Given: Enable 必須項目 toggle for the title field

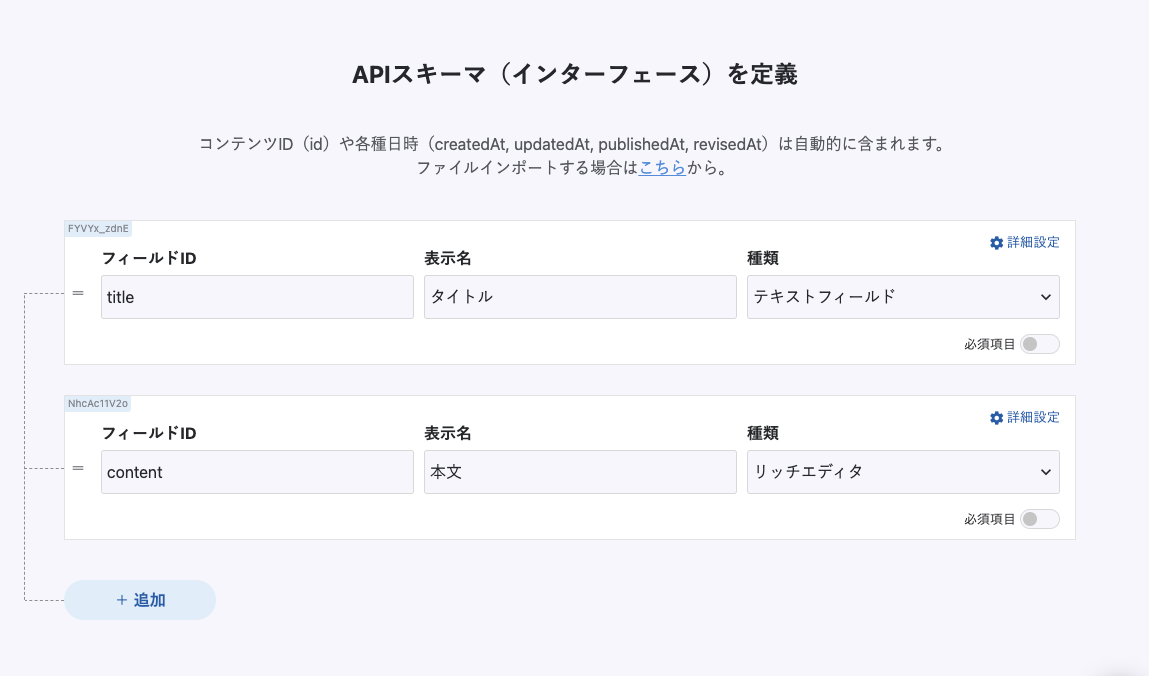Looking at the screenshot, I should tap(1039, 344).
